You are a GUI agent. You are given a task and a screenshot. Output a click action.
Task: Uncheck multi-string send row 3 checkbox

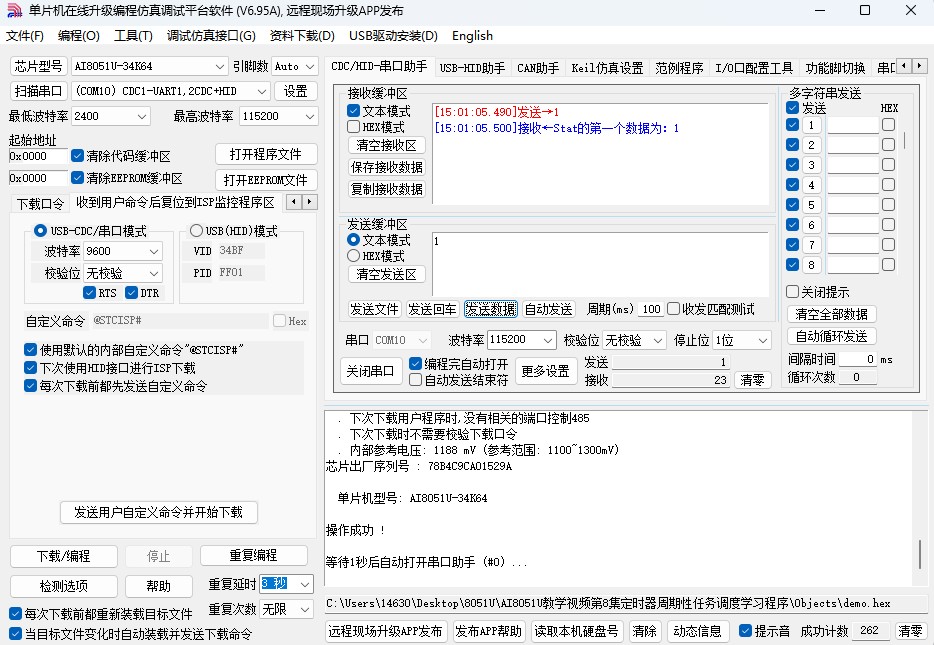[792, 164]
